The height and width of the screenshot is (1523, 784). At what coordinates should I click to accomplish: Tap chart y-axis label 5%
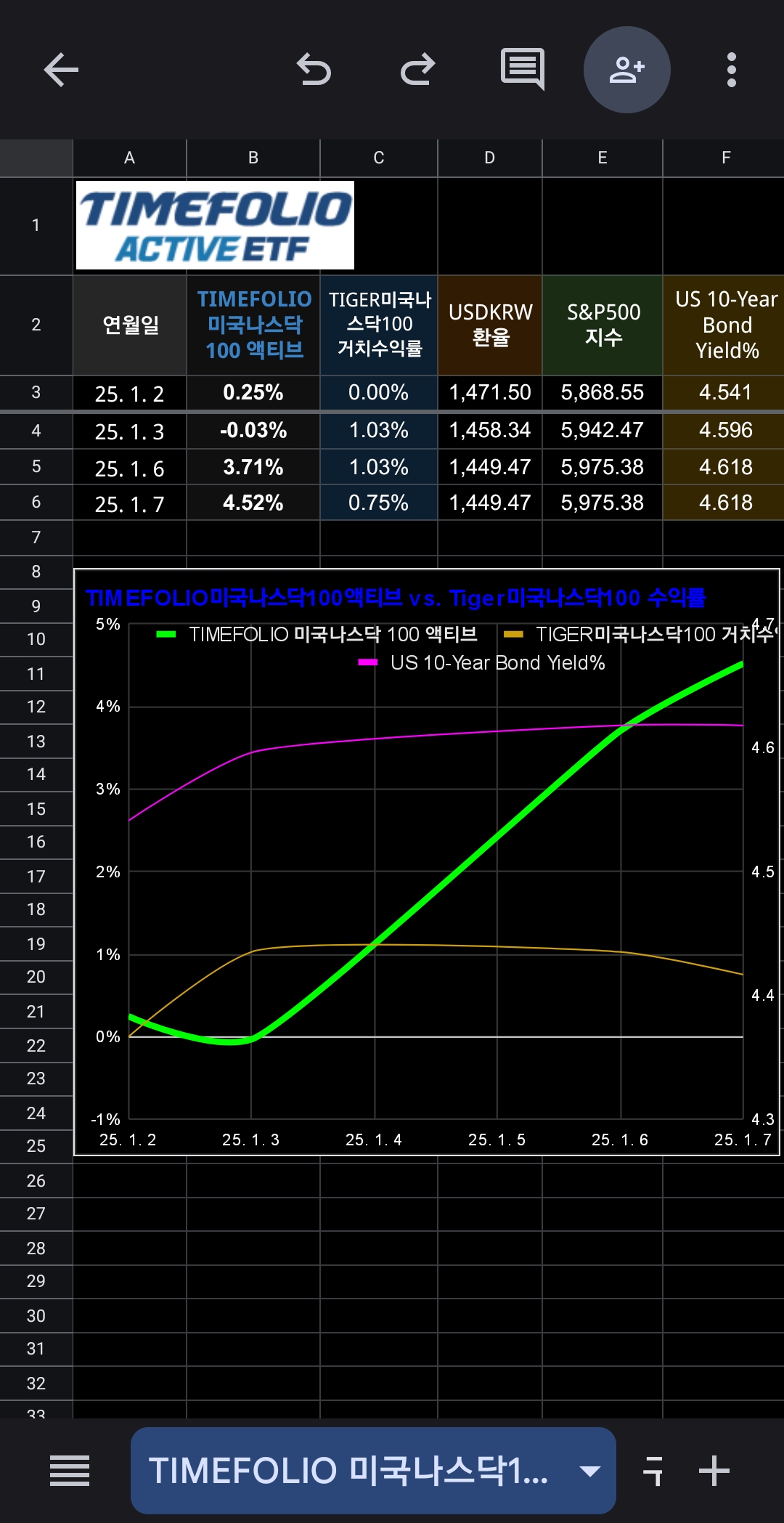tap(108, 624)
